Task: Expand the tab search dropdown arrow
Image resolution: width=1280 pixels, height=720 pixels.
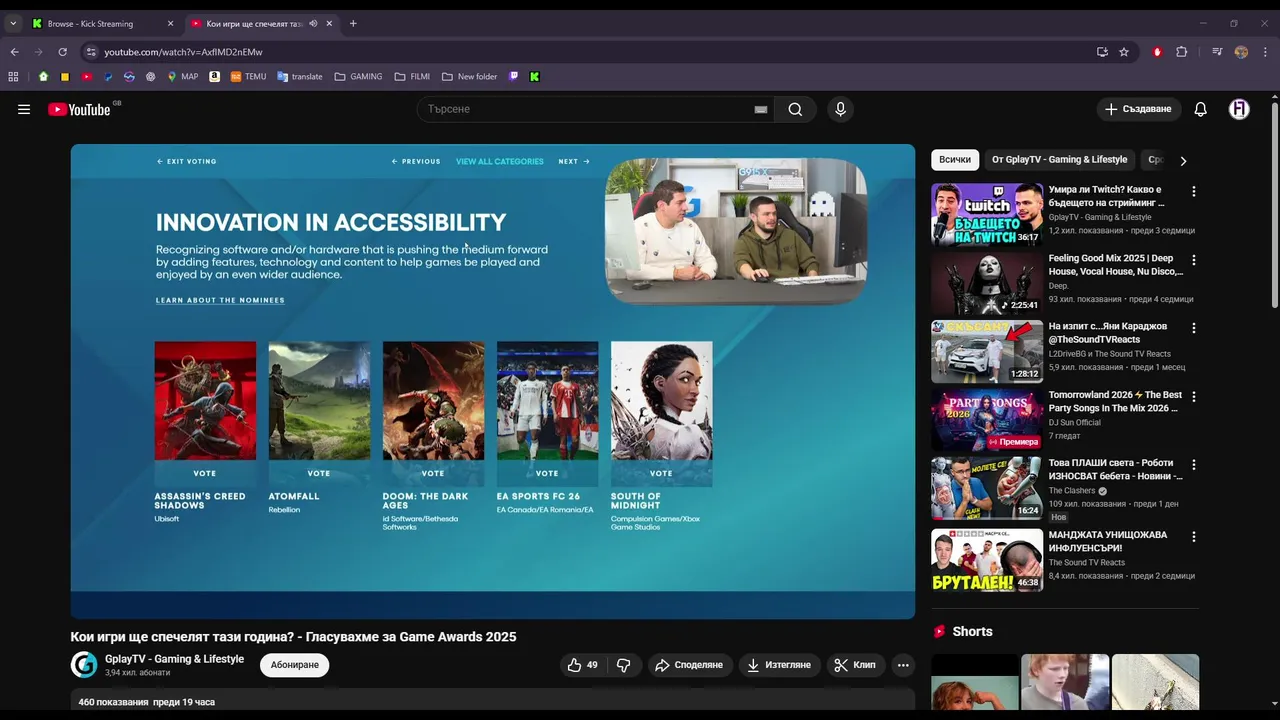Action: coord(13,23)
